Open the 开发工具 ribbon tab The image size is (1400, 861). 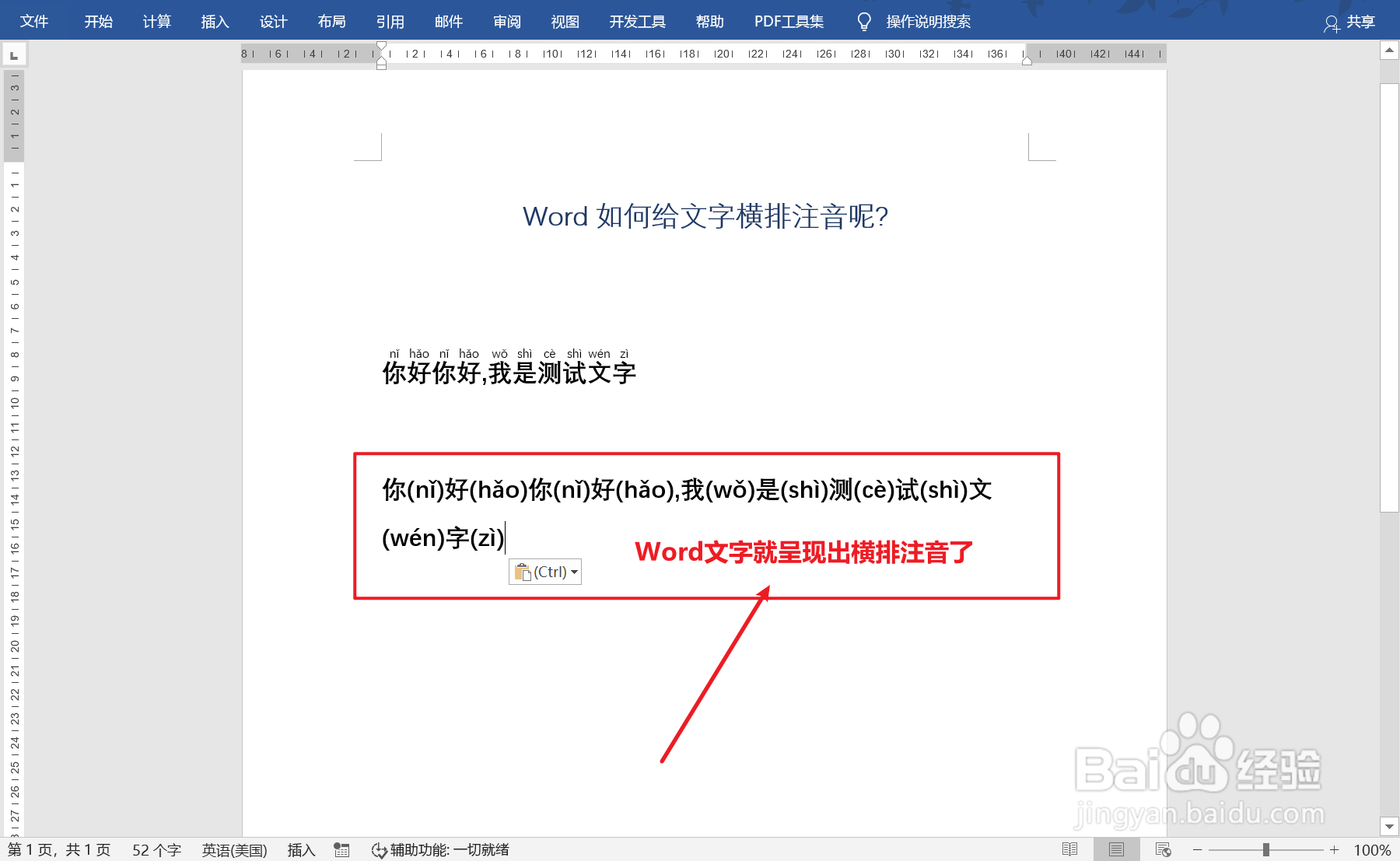pos(638,22)
